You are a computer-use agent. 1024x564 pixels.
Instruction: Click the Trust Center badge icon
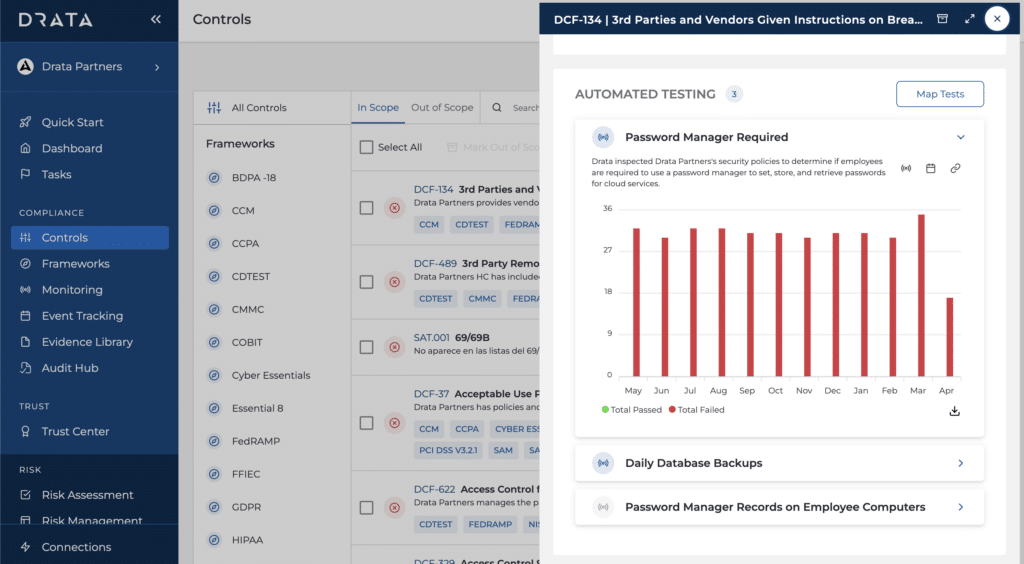(25, 431)
